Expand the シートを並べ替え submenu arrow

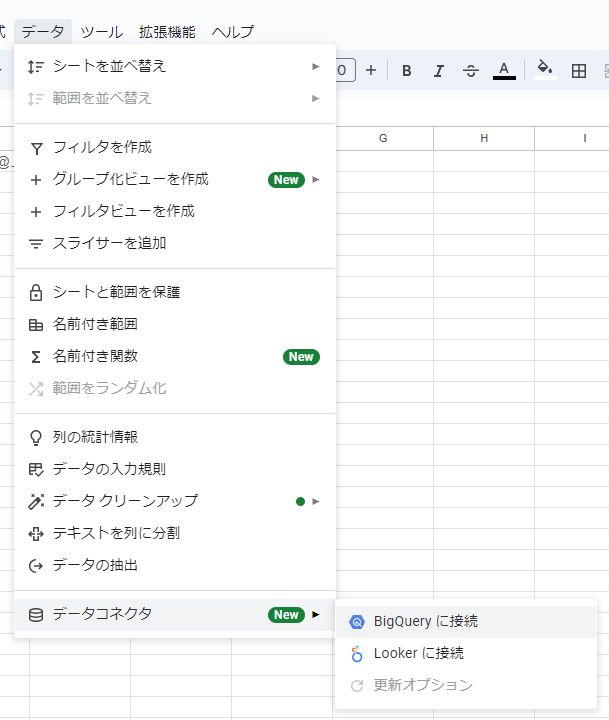(316, 67)
